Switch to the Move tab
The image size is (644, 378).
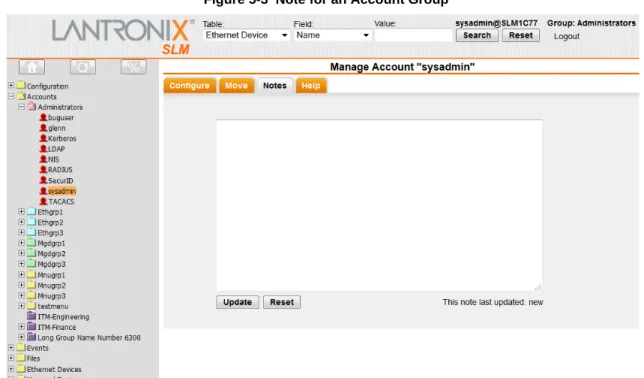pyautogui.click(x=236, y=85)
